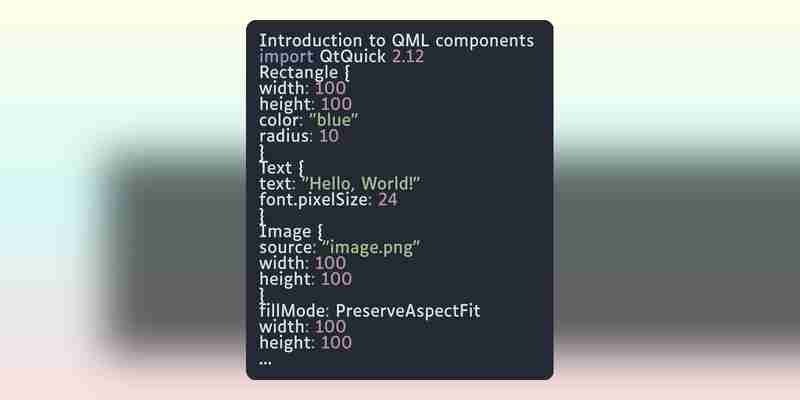800x400 pixels.
Task: Click width value directly below Rectangle line
Action: [x=331, y=88]
